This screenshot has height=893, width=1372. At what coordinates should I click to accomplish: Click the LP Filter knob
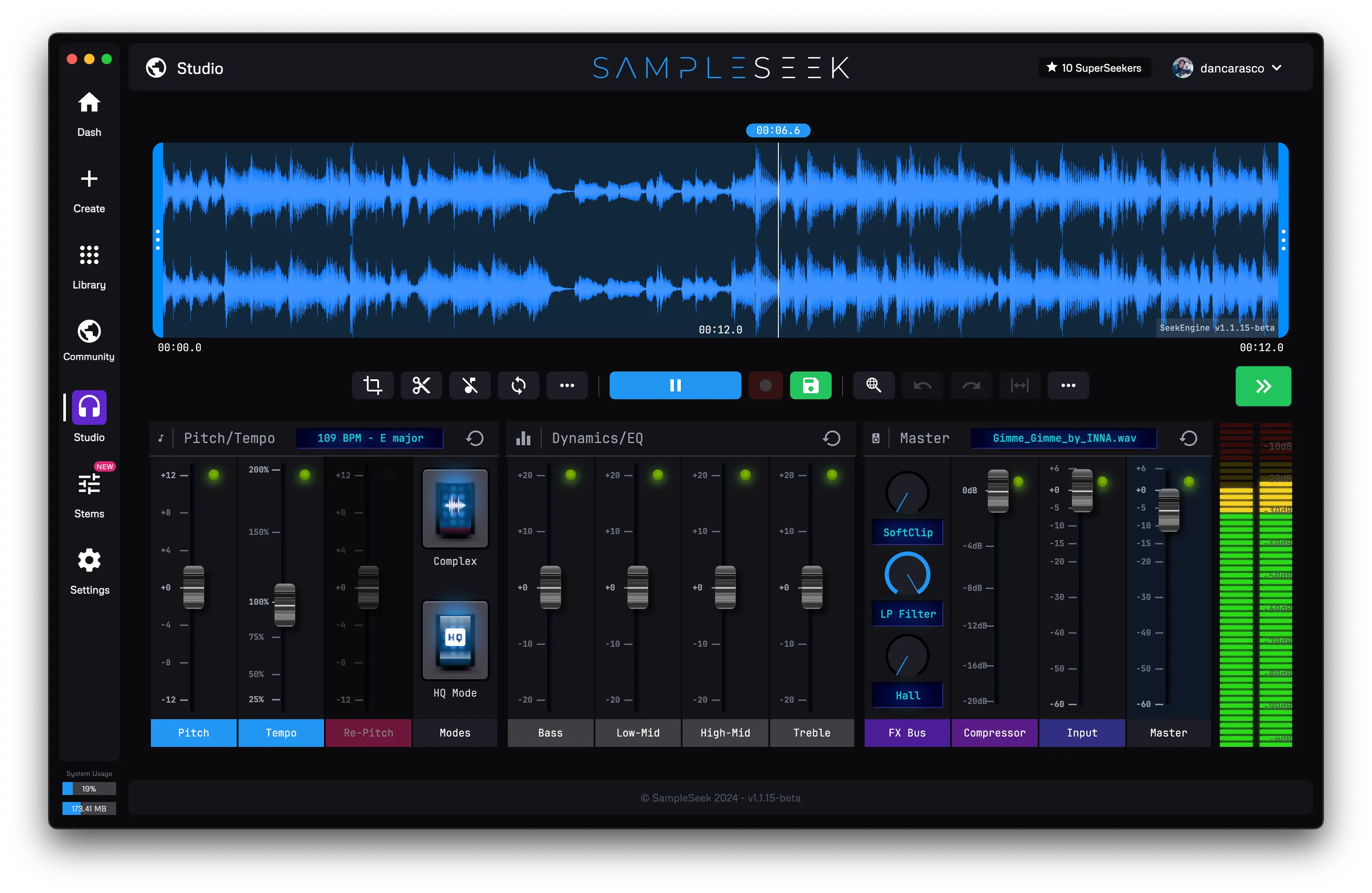tap(907, 574)
